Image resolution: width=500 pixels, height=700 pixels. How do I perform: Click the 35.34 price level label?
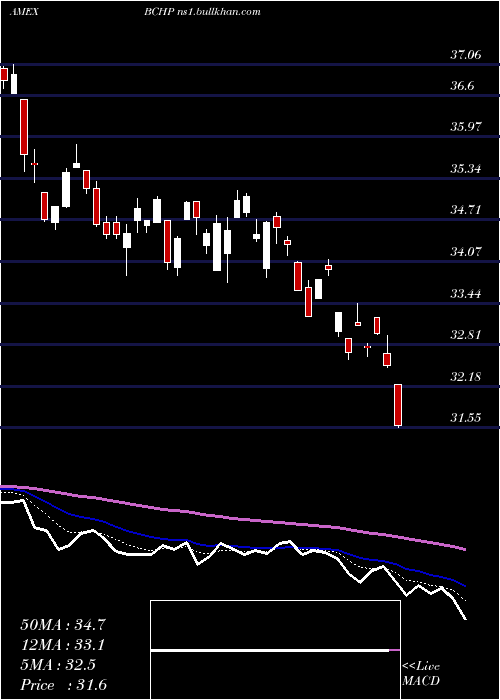coord(466,169)
